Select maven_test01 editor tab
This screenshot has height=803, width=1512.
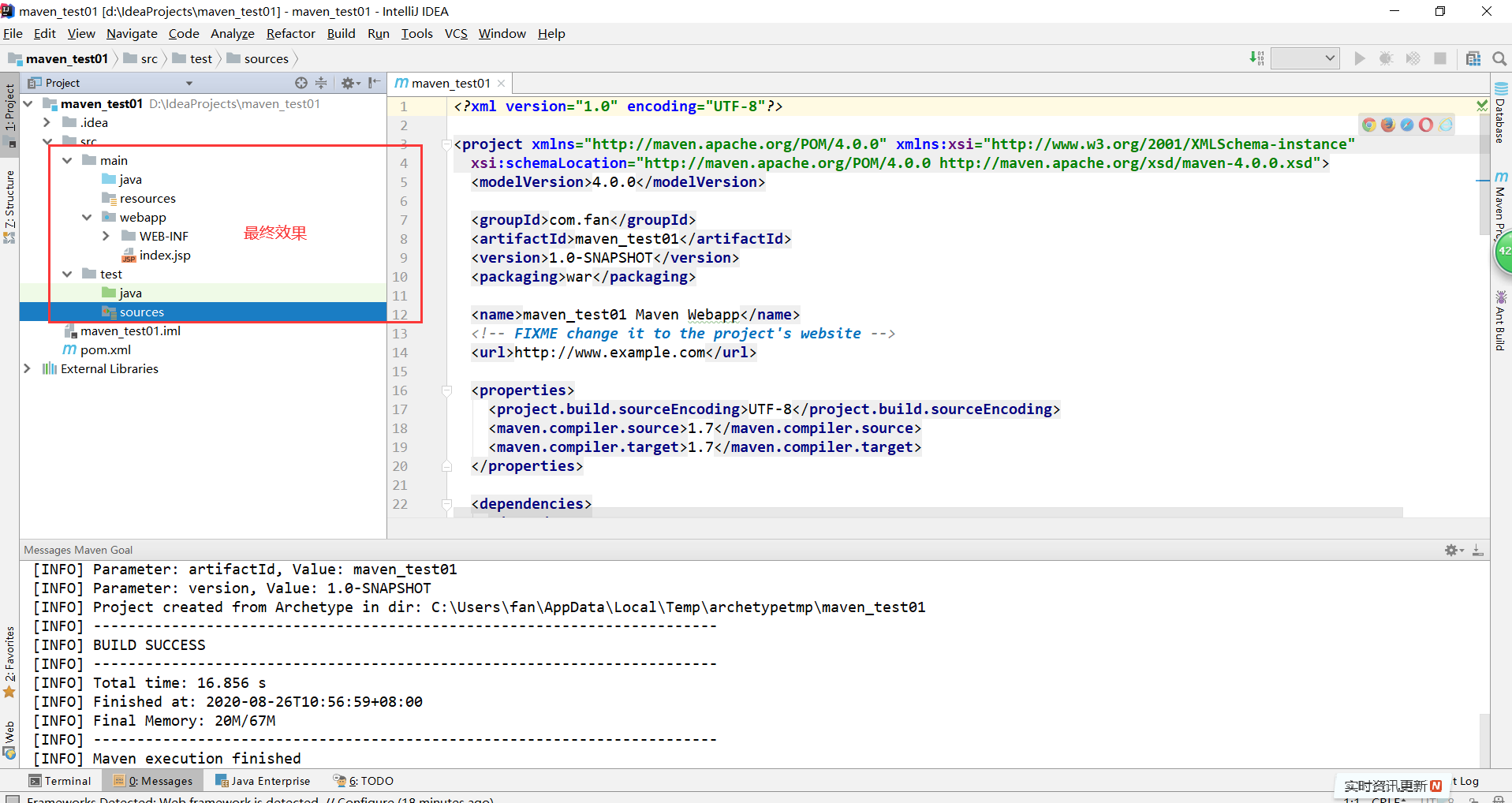(450, 83)
